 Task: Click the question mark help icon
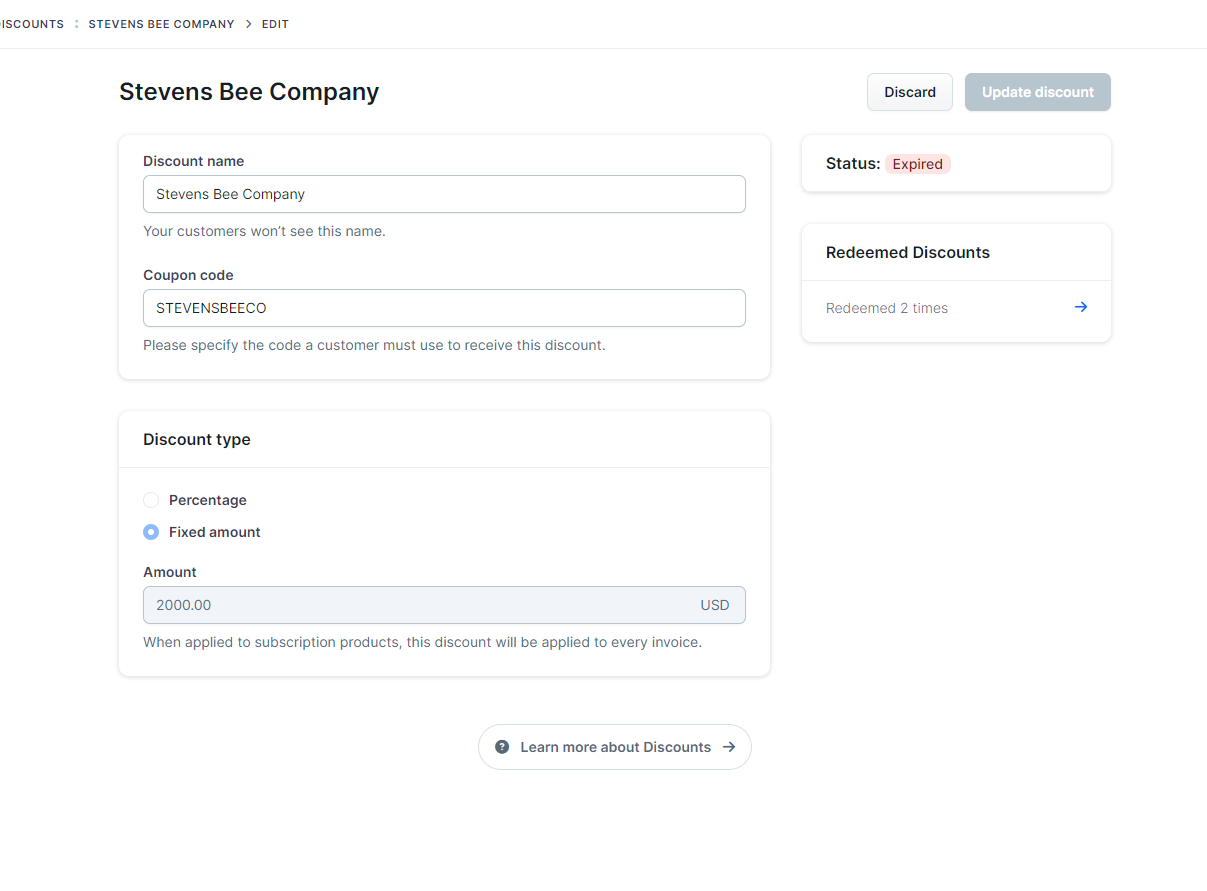[502, 747]
